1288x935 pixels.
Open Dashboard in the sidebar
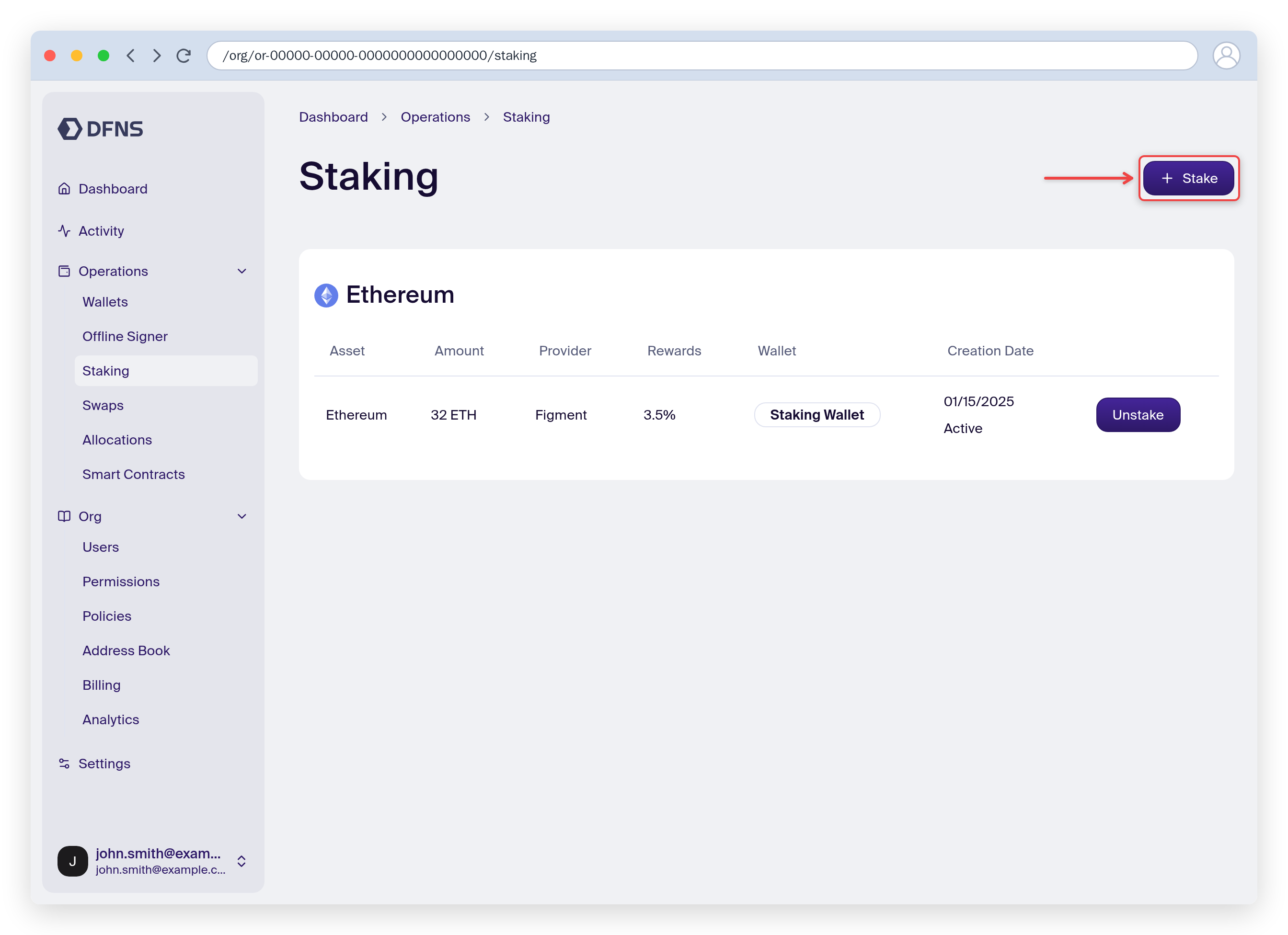click(x=113, y=188)
